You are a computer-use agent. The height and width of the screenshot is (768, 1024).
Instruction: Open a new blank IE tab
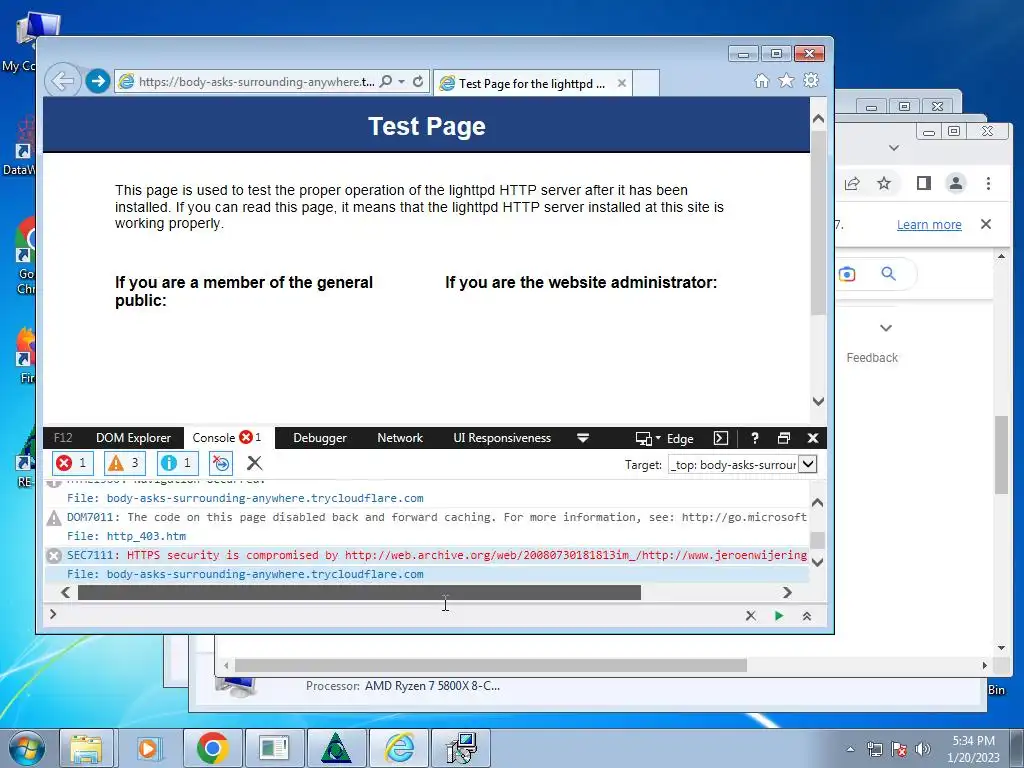pos(646,83)
